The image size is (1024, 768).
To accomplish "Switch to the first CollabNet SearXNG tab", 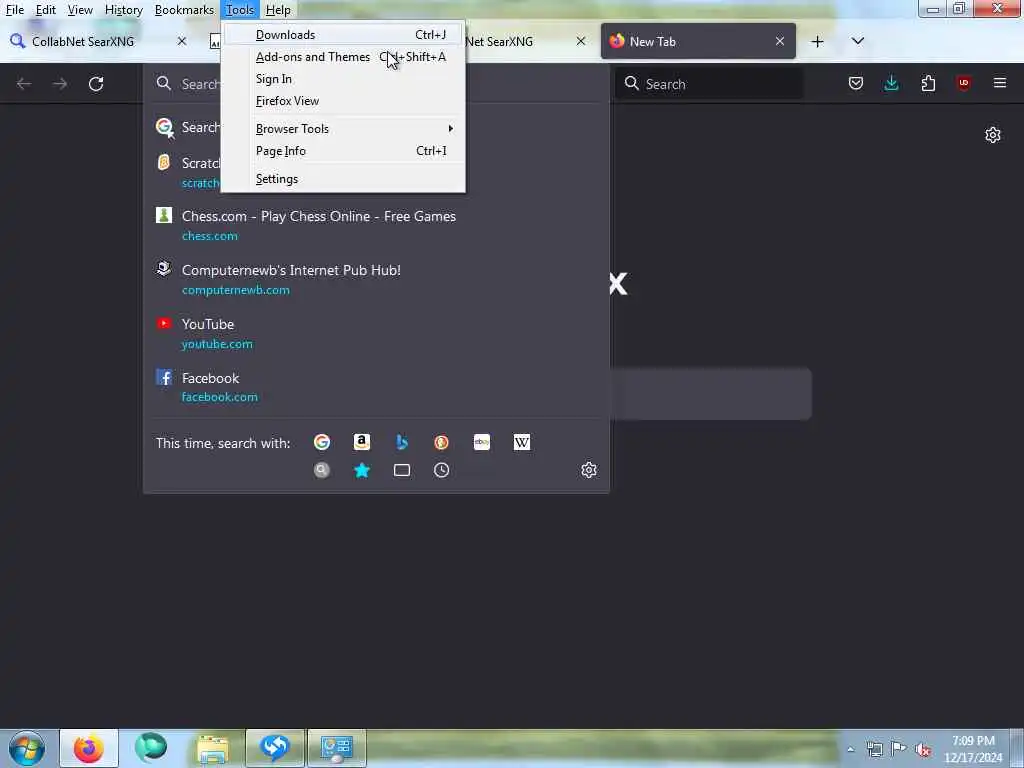I will [x=98, y=41].
